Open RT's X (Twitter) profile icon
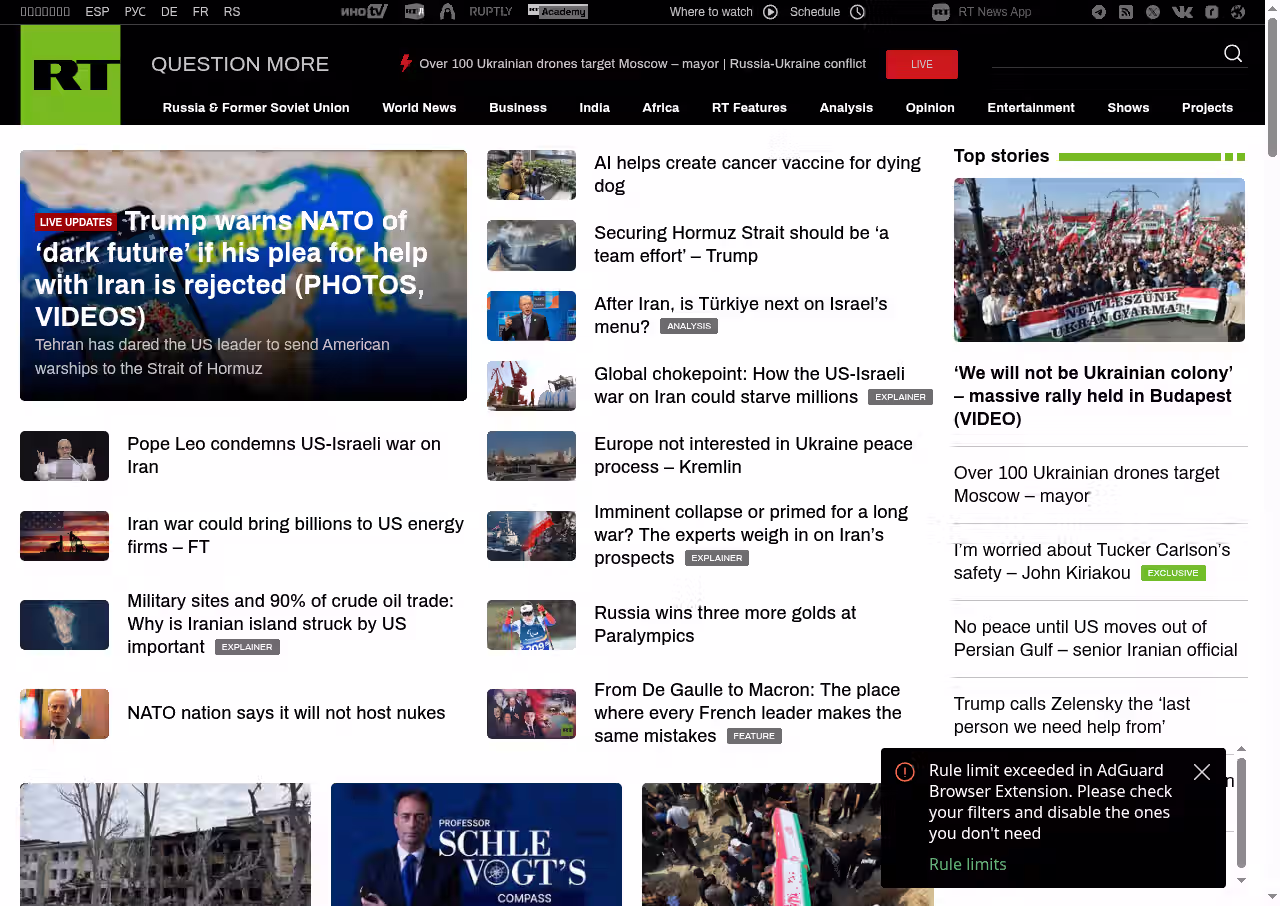The height and width of the screenshot is (906, 1280). click(x=1153, y=12)
